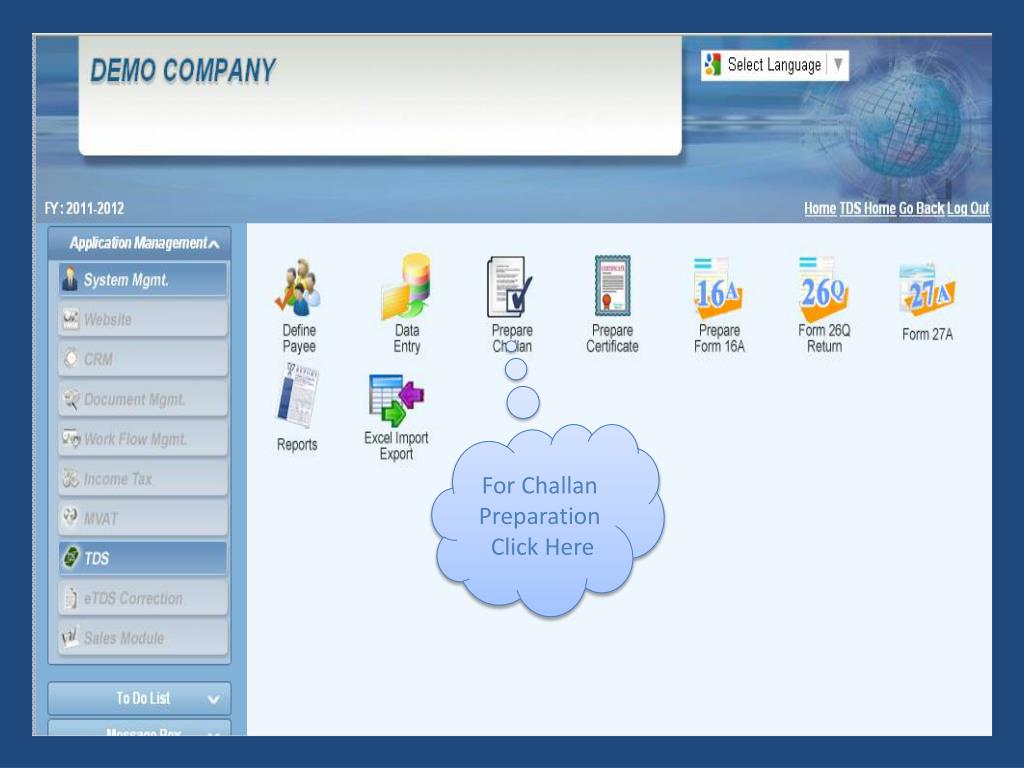Open the Reports icon
This screenshot has width=1024, height=768.
click(298, 396)
